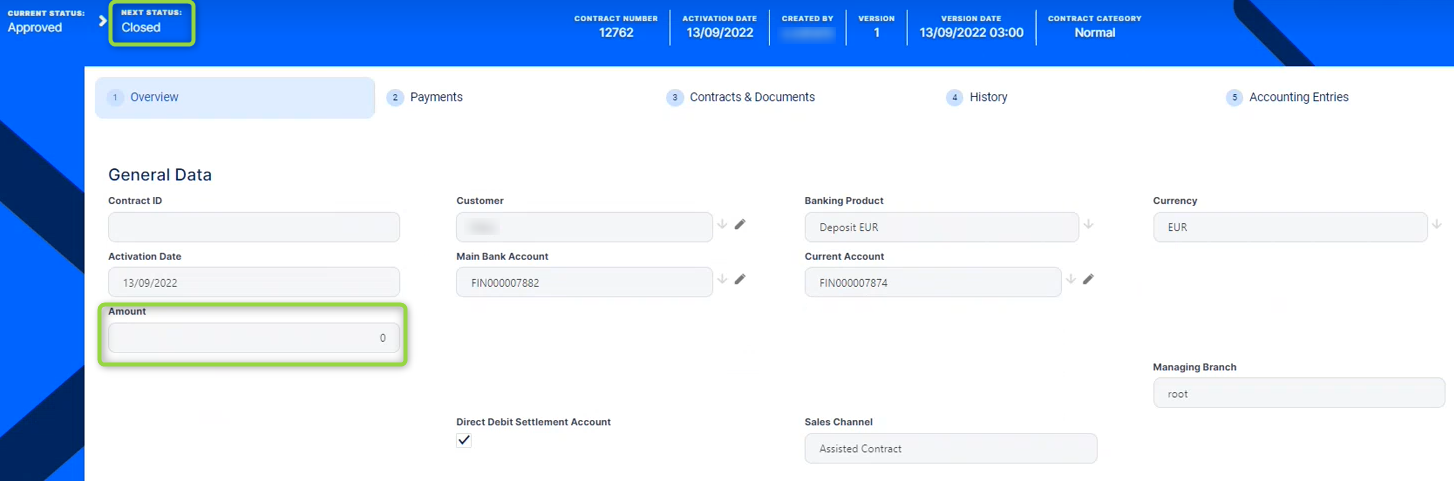Click the pencil icon next to Current Account
This screenshot has width=1454, height=481.
coord(1088,280)
